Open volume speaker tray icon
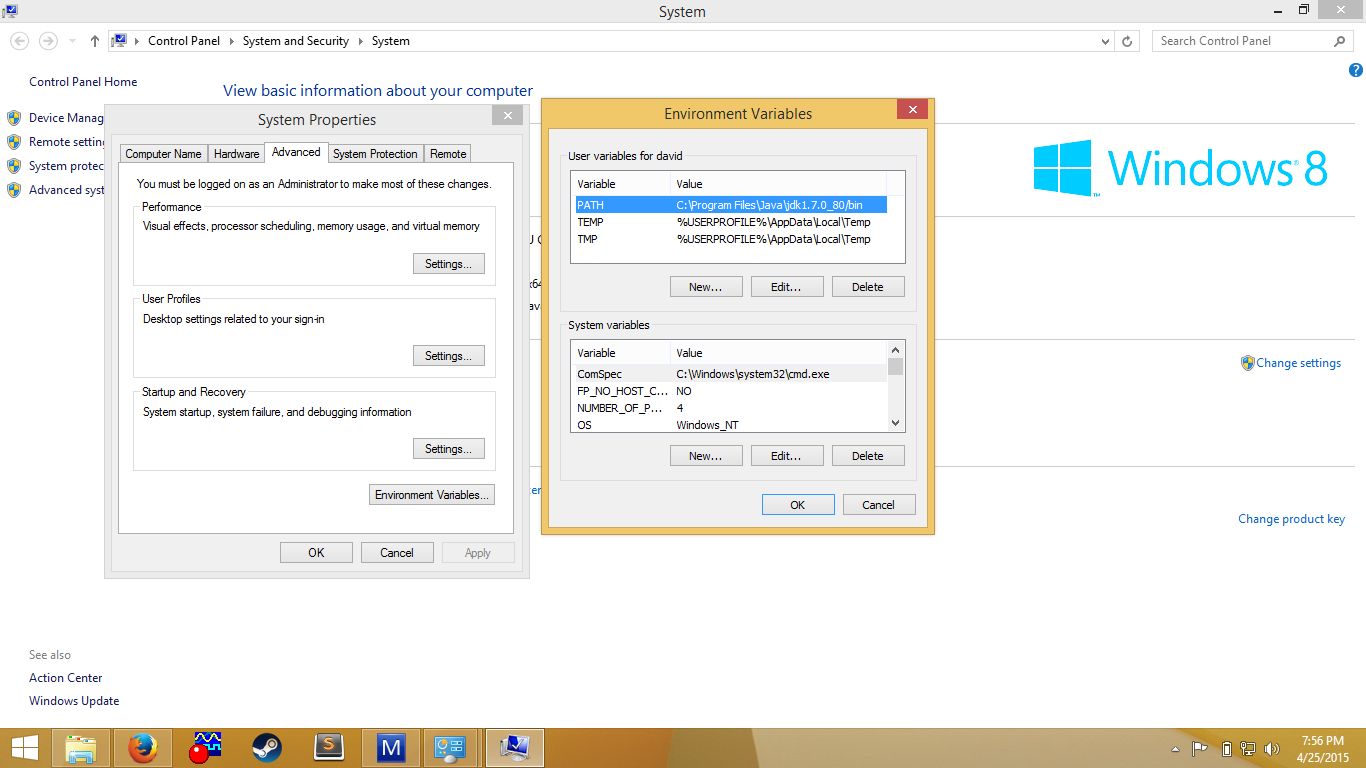Viewport: 1366px width, 768px height. [1272, 748]
